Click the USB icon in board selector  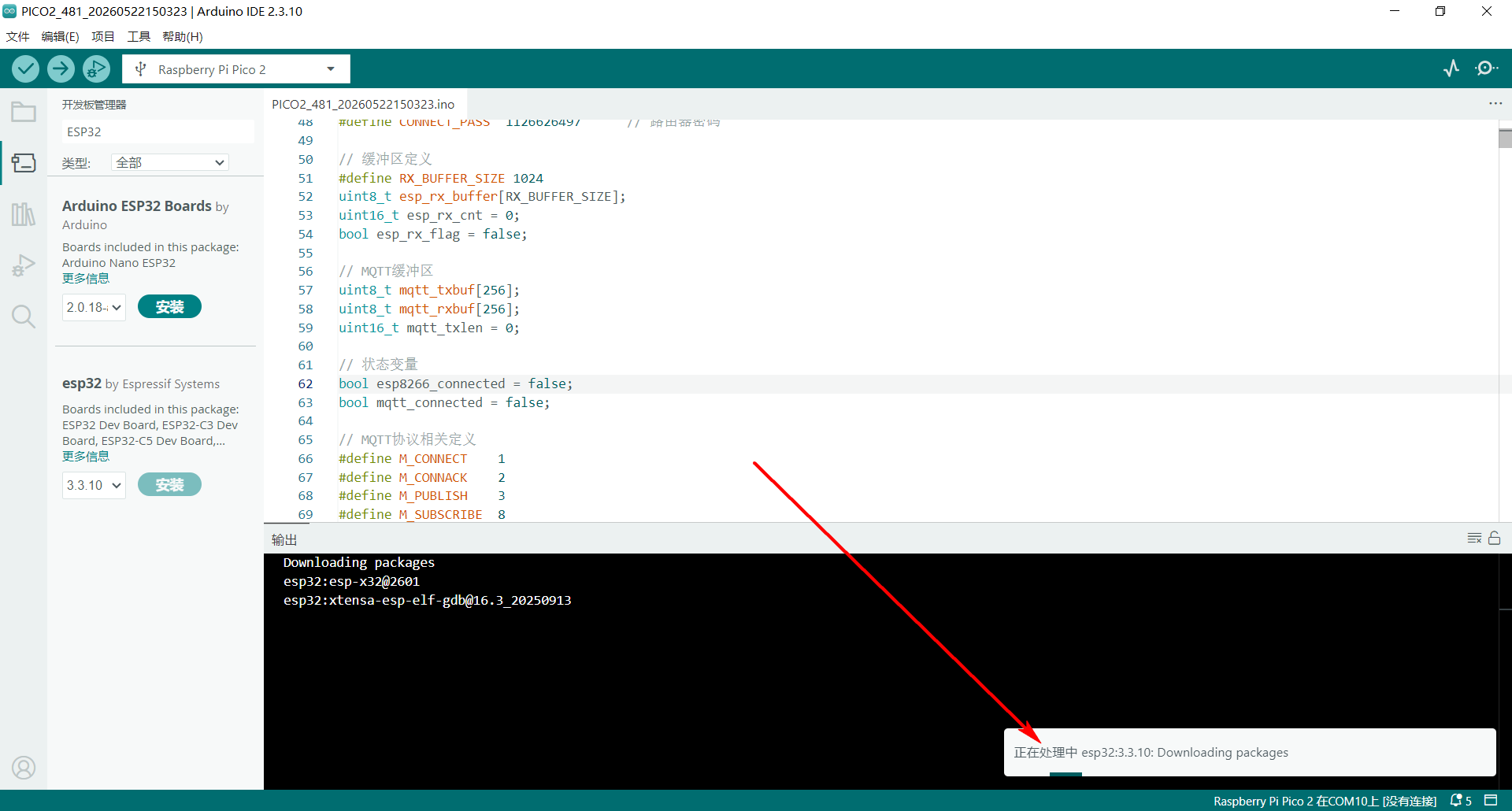141,69
